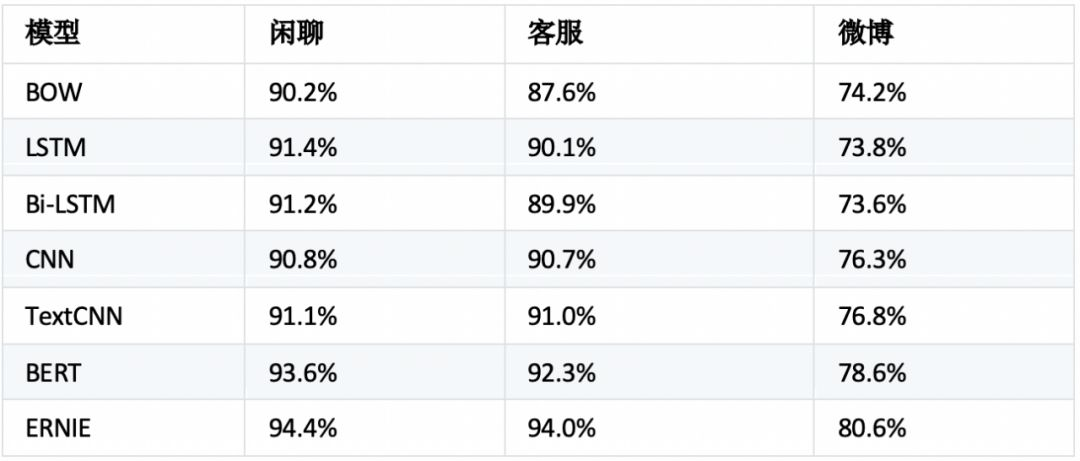Select BERT's 92.3% 客服 value
Viewport: 1080px width, 461px height.
point(562,373)
